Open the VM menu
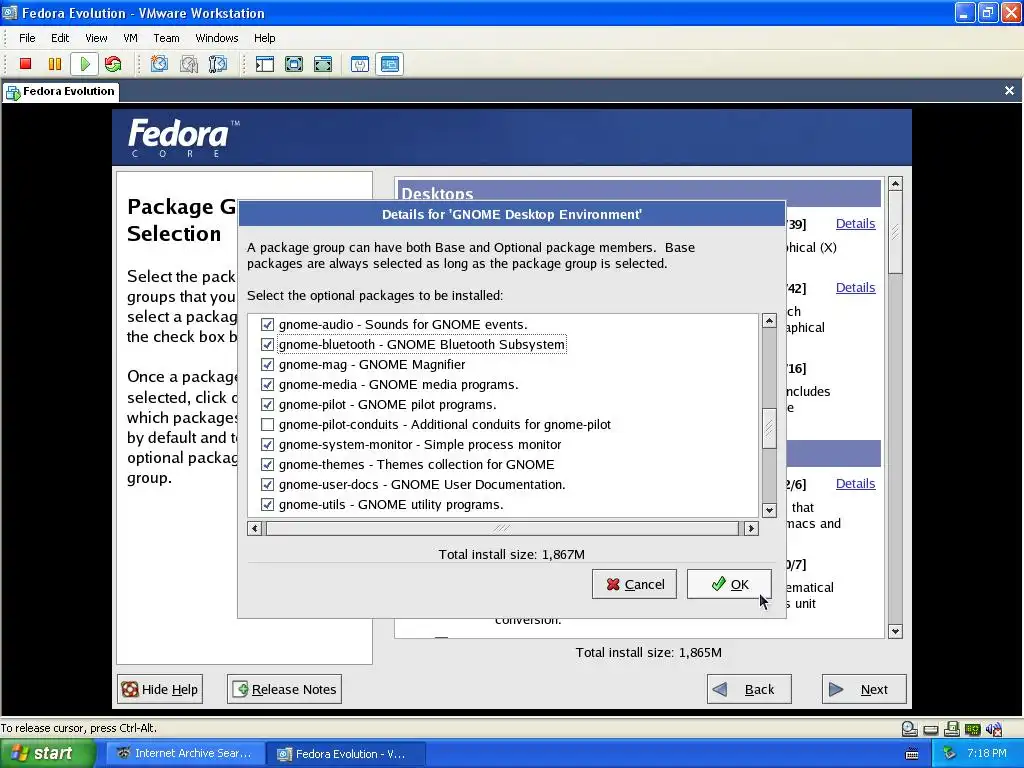 point(131,38)
